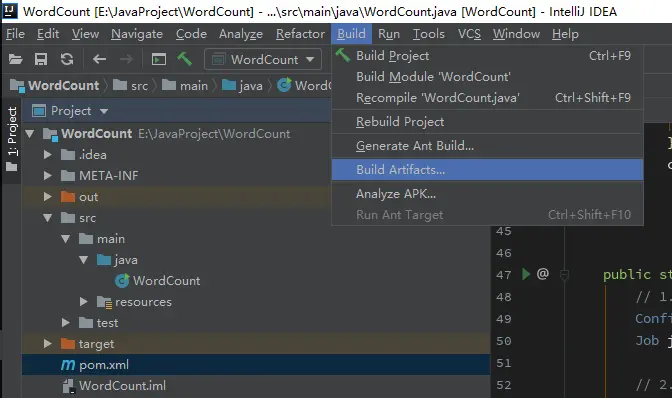Select WordCount.iml in the project tree
The height and width of the screenshot is (398, 672).
(256, 386)
